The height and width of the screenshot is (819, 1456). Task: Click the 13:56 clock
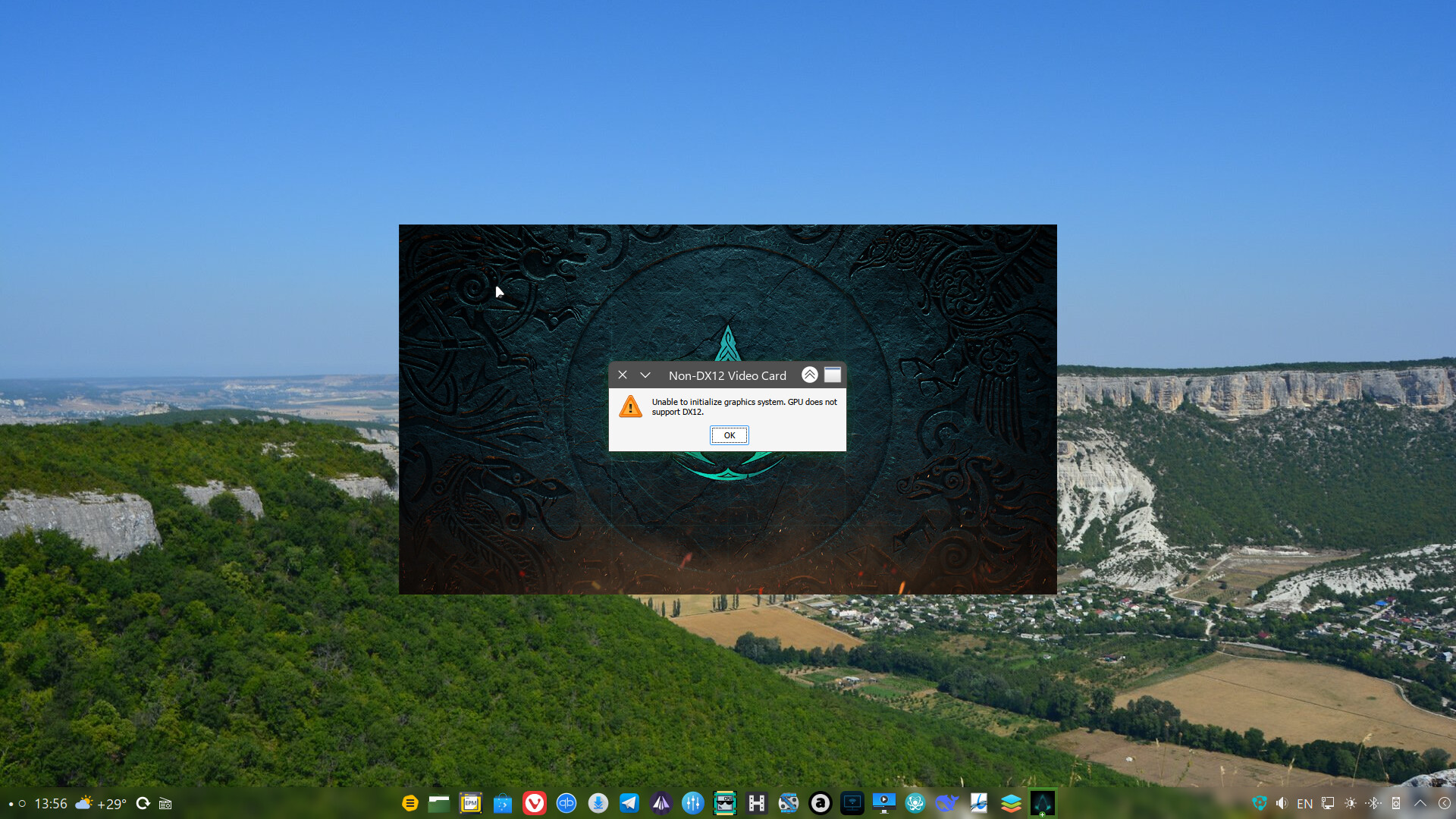click(51, 803)
